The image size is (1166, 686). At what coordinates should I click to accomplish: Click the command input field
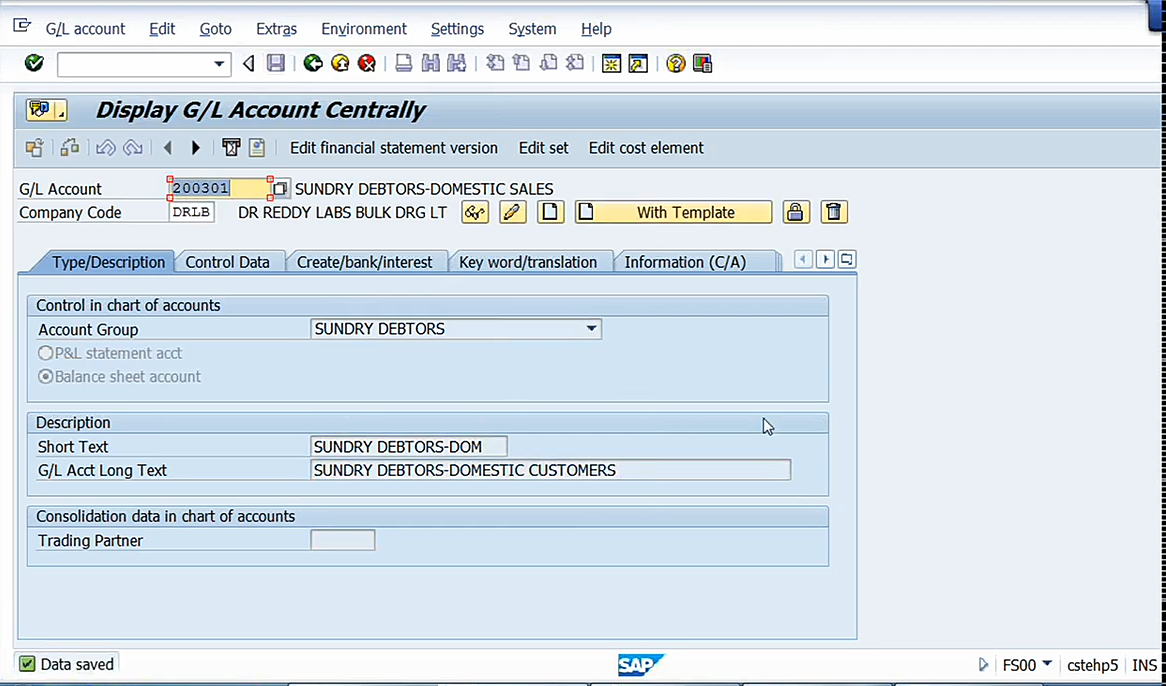point(135,64)
